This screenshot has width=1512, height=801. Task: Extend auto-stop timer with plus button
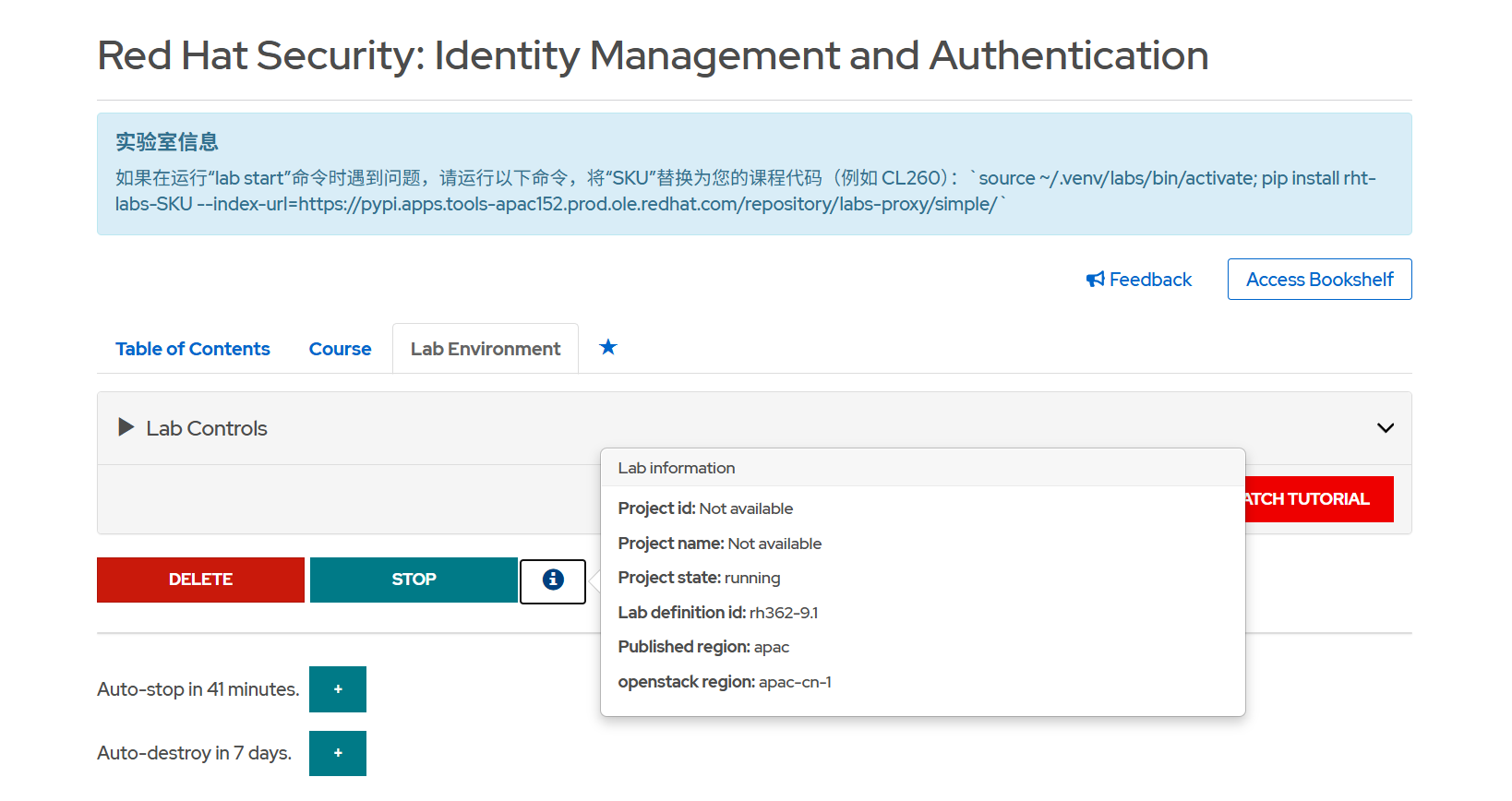click(338, 689)
